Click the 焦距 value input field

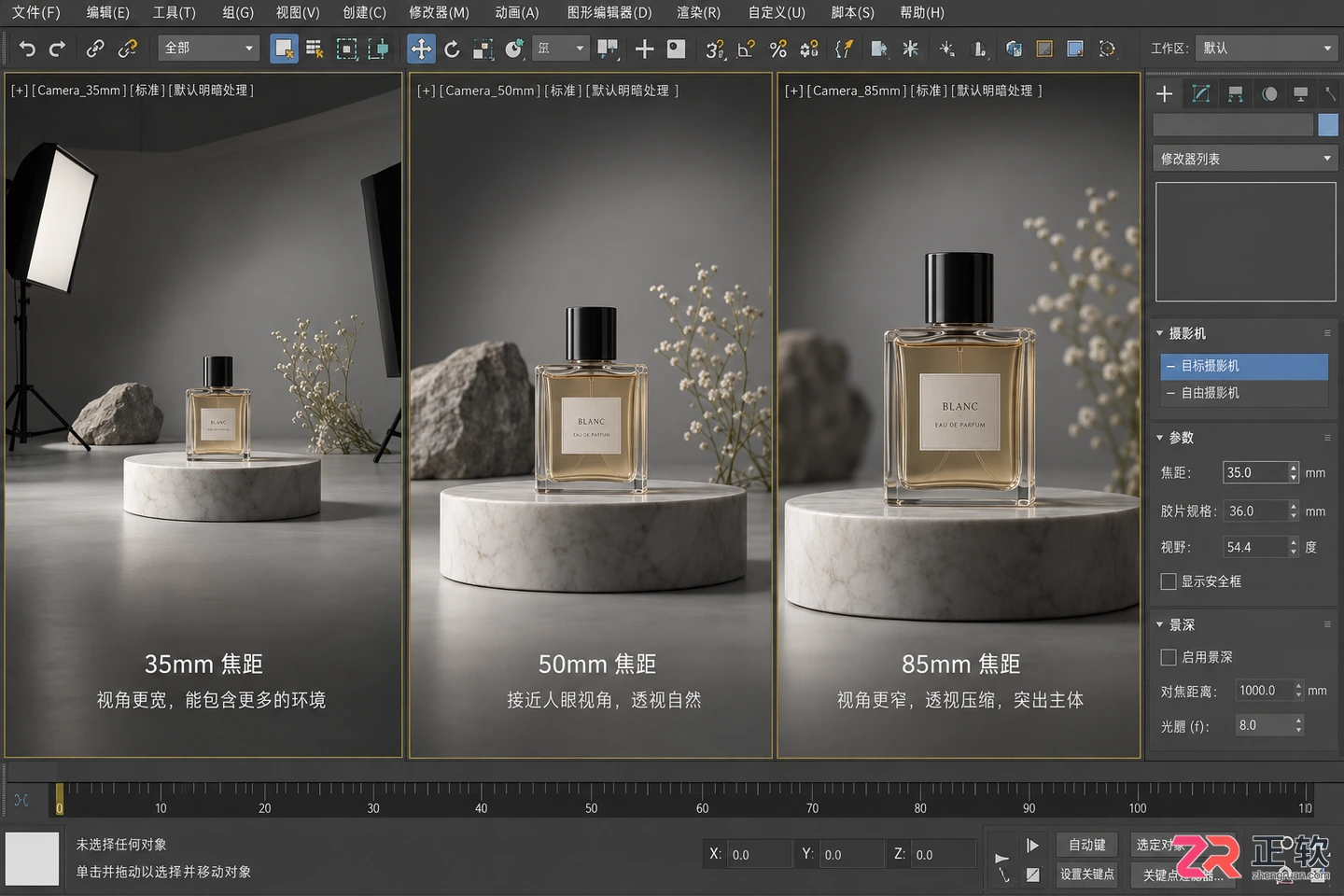click(1255, 473)
